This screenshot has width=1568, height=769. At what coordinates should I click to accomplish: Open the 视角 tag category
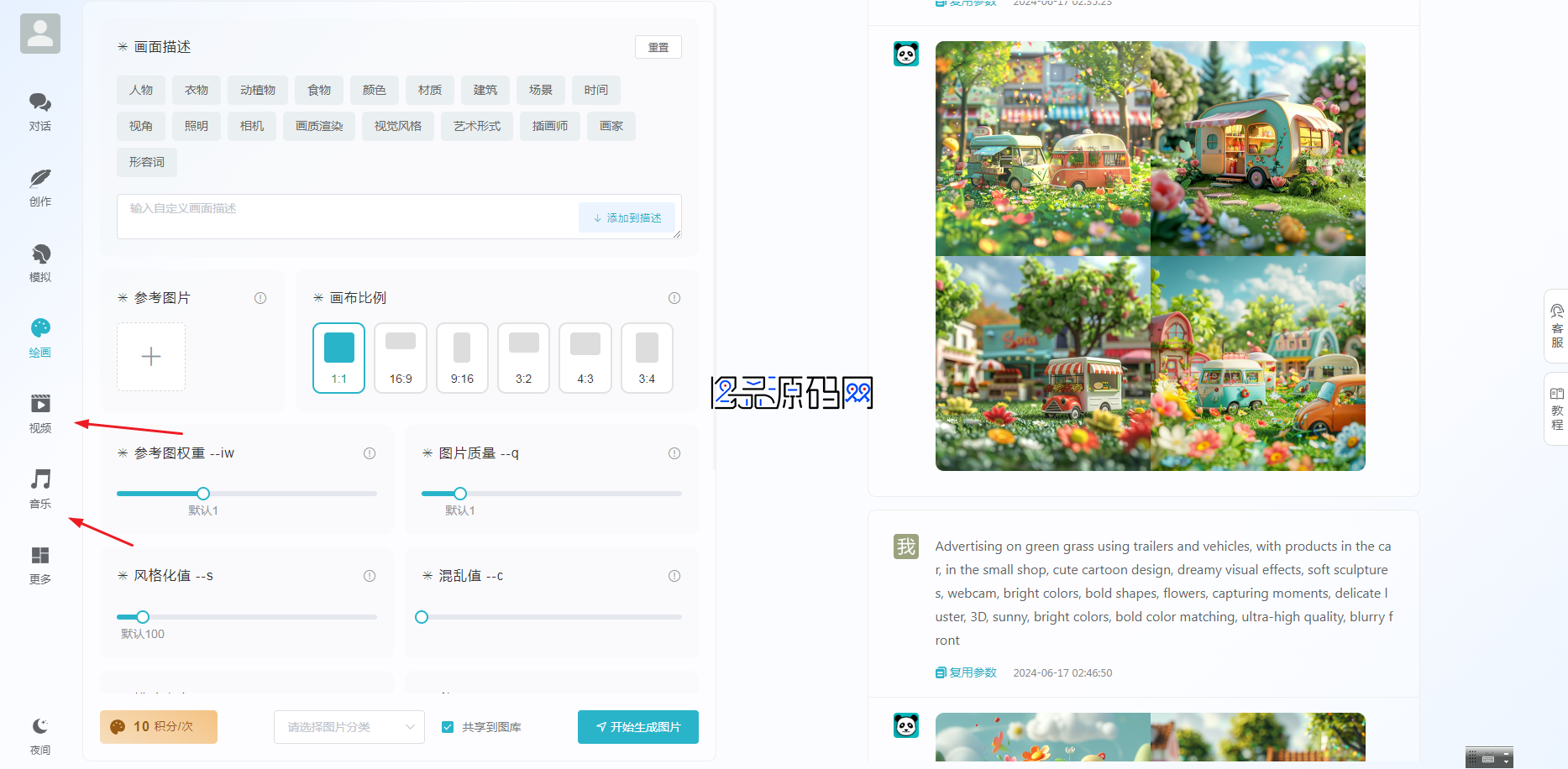click(141, 126)
